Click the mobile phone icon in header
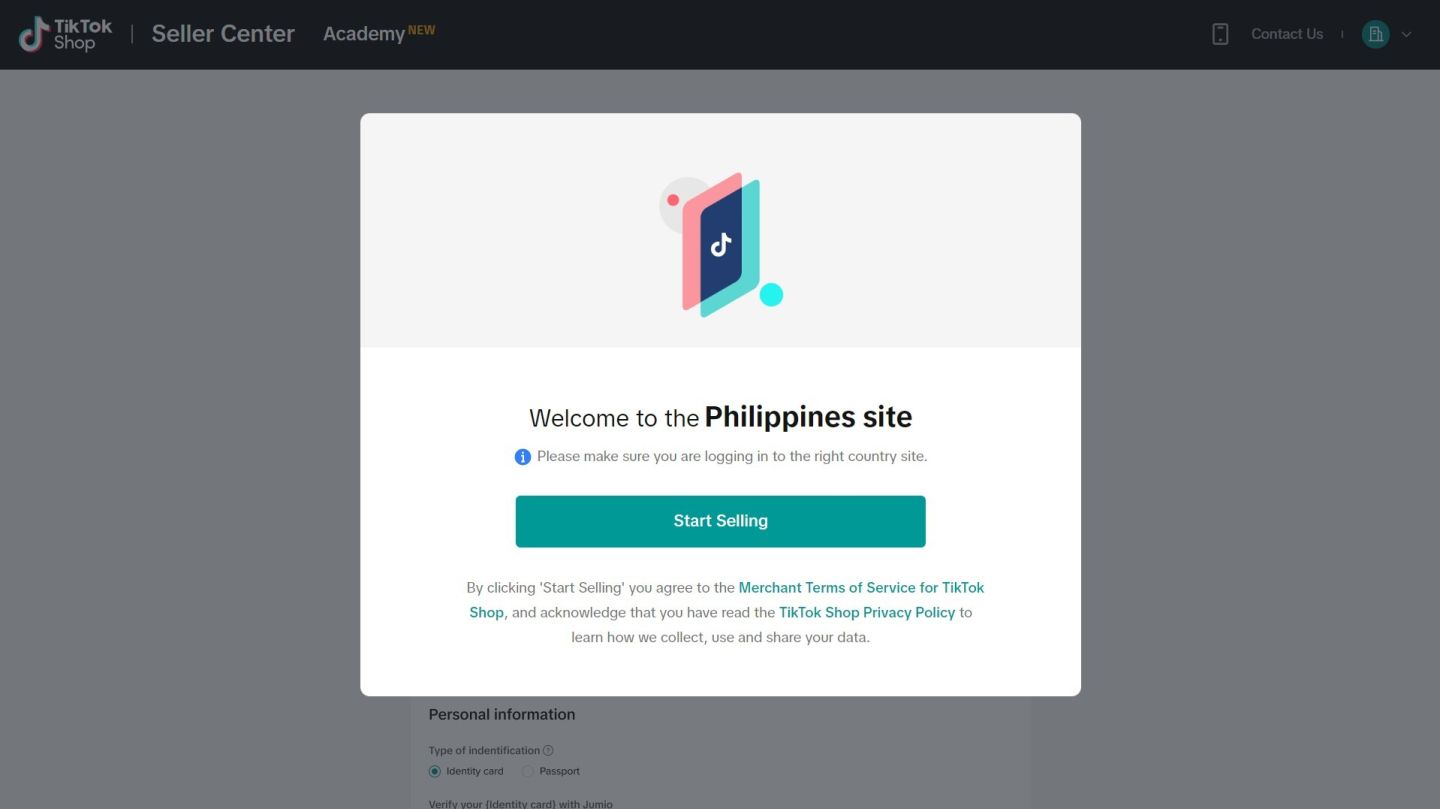1440x809 pixels. click(x=1220, y=34)
